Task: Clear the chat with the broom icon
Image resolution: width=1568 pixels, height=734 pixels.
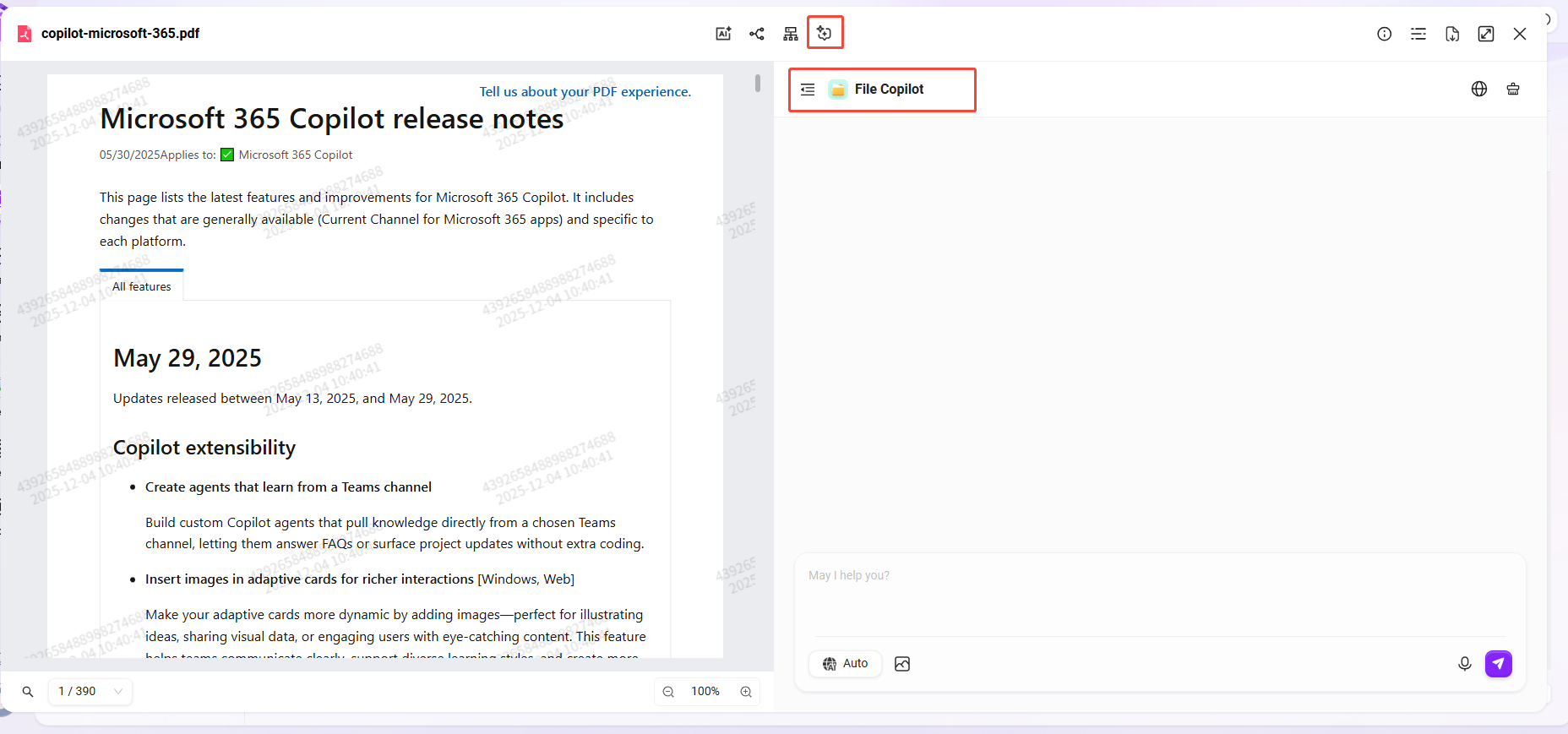Action: tap(1513, 90)
